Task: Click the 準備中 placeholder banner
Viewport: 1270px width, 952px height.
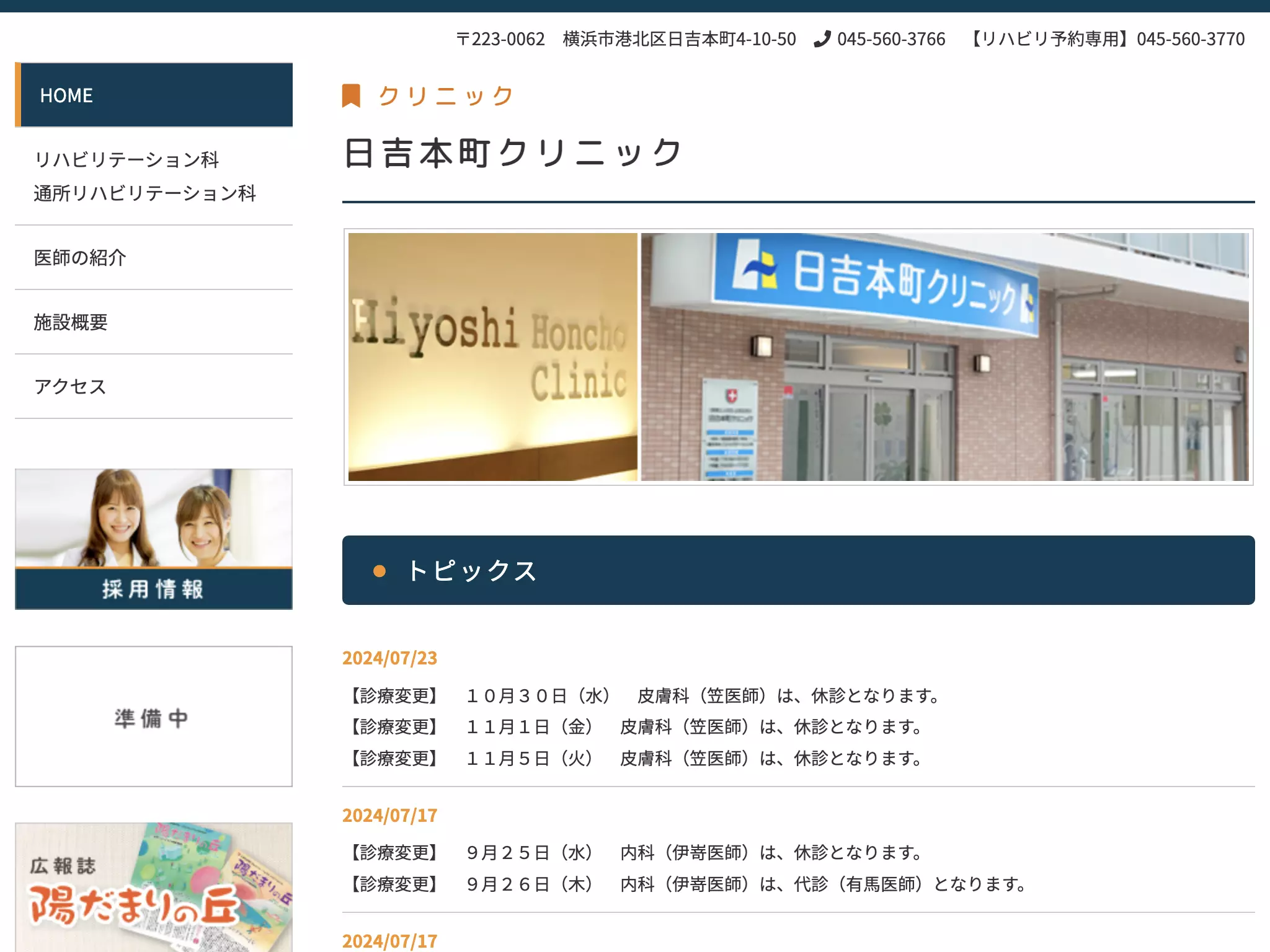Action: point(154,716)
